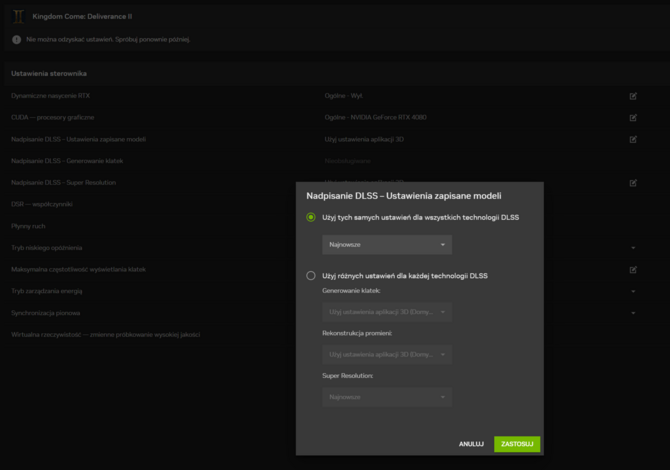This screenshot has height=470, width=670.
Task: Click the Synchronizacja pionowa label
Action: (46, 313)
